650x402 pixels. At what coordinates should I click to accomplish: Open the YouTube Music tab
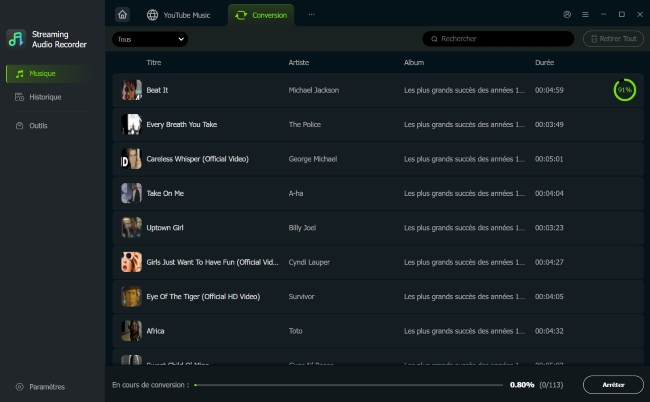tap(179, 15)
